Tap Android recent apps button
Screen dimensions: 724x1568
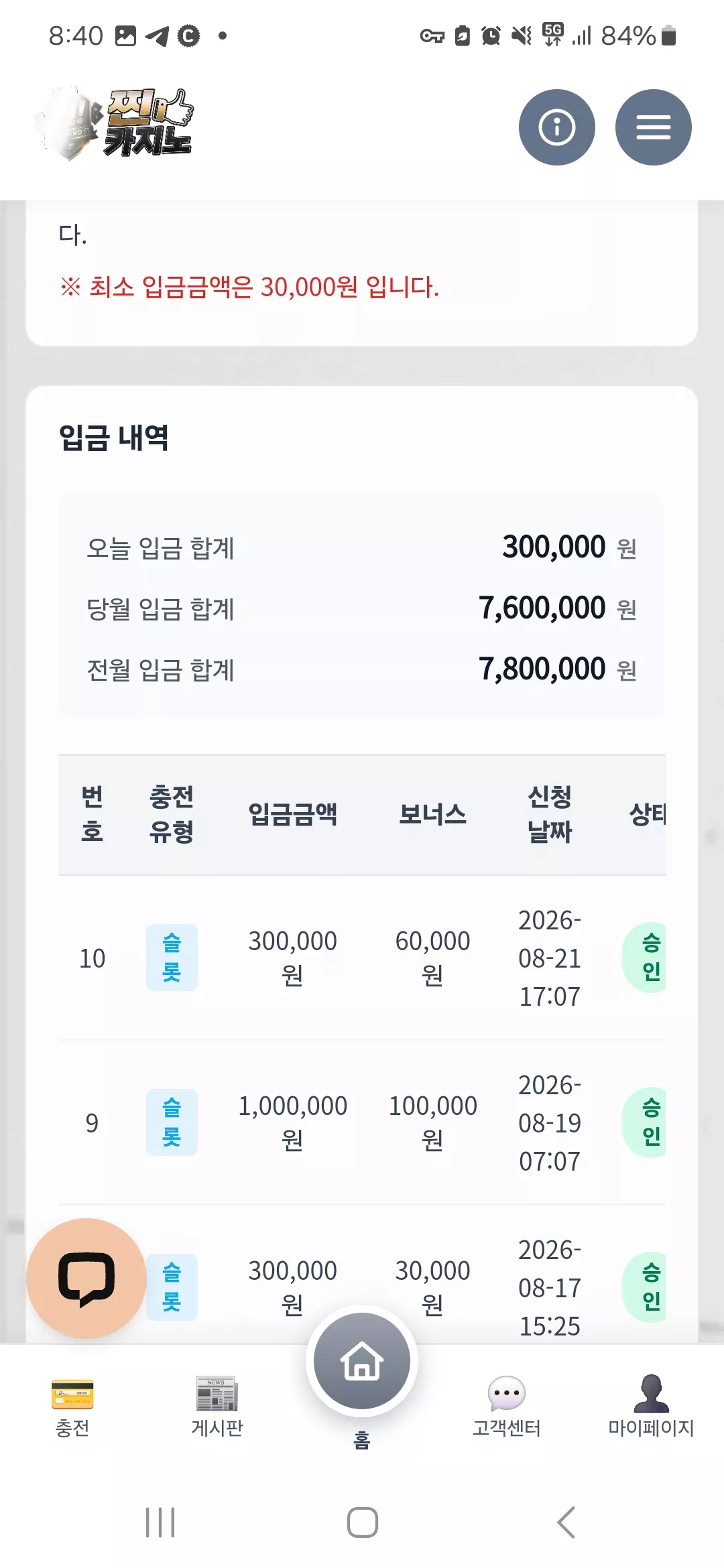pos(160,1522)
